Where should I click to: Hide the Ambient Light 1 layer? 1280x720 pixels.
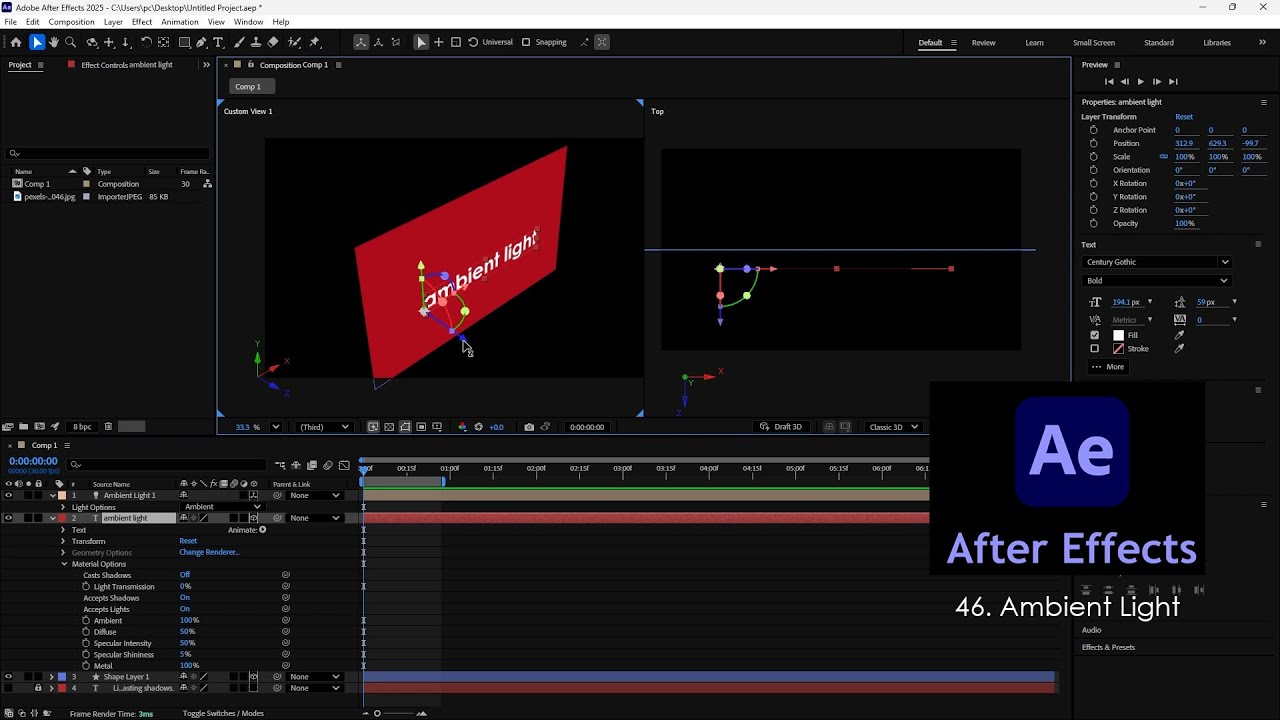(8, 495)
